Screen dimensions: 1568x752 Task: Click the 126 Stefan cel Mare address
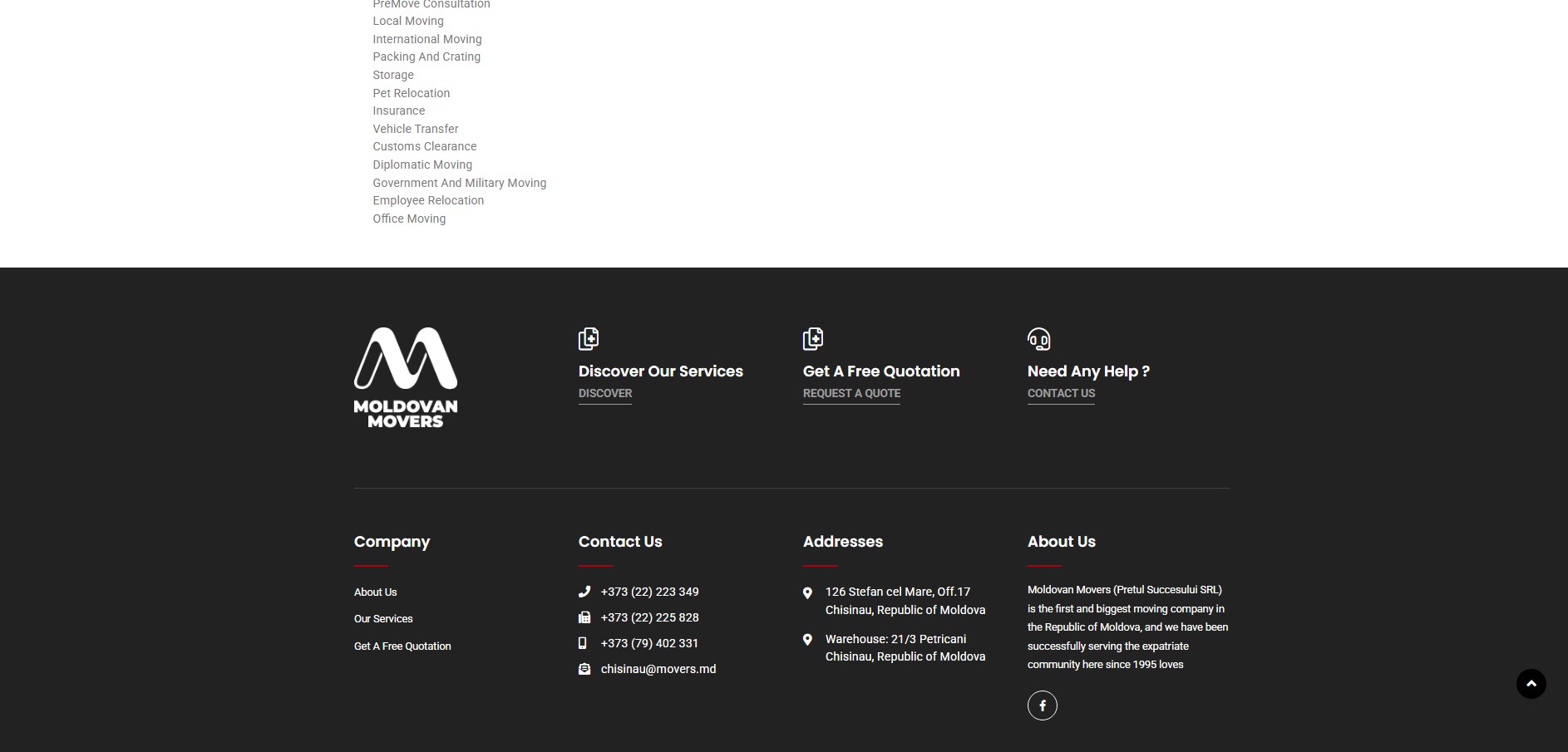point(905,601)
